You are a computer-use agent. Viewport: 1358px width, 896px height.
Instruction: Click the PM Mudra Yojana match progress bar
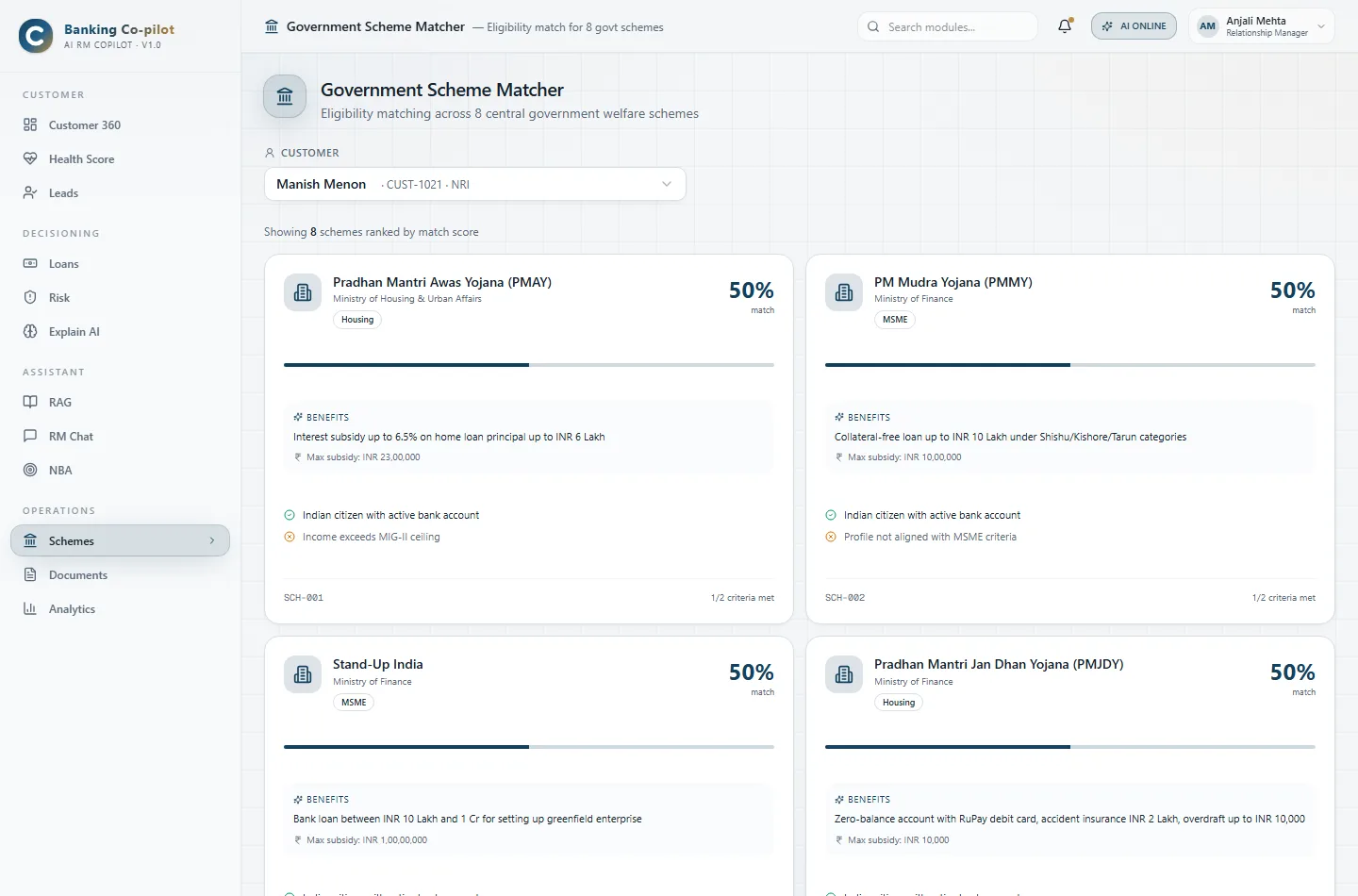coord(1070,365)
